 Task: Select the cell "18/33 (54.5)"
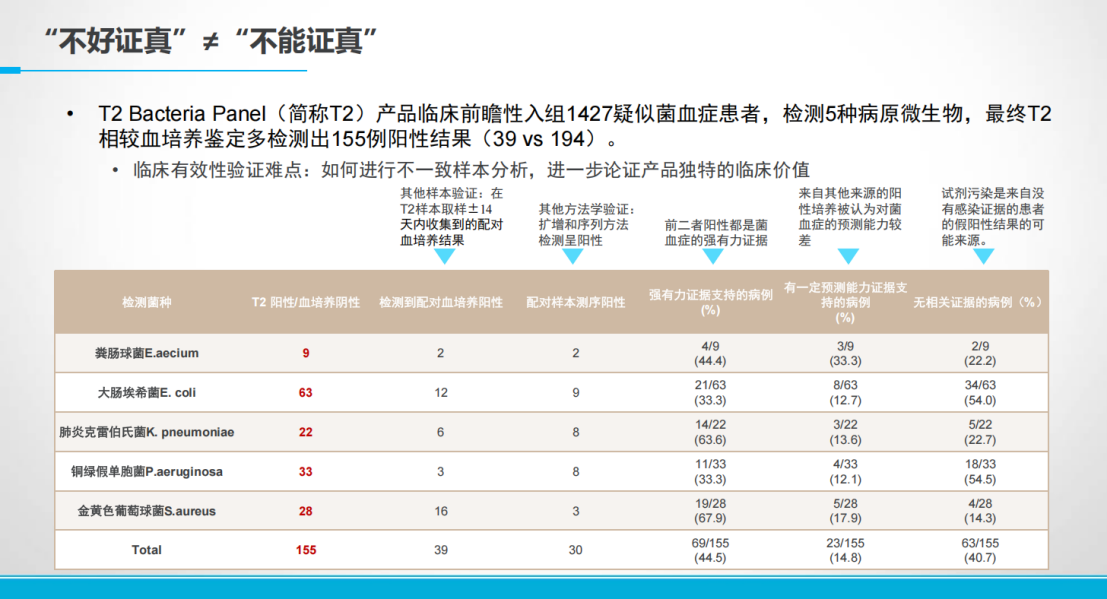pos(980,472)
